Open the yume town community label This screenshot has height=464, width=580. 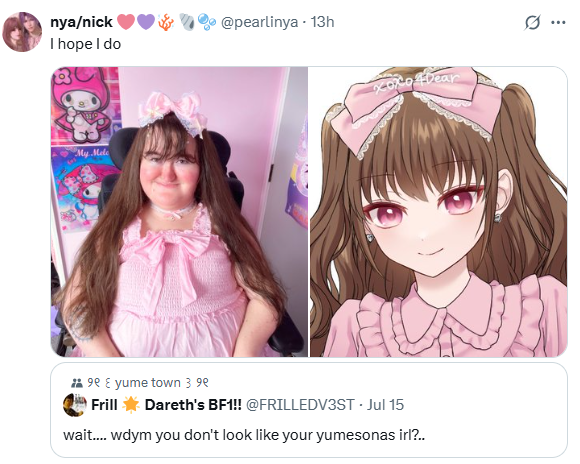(x=148, y=383)
